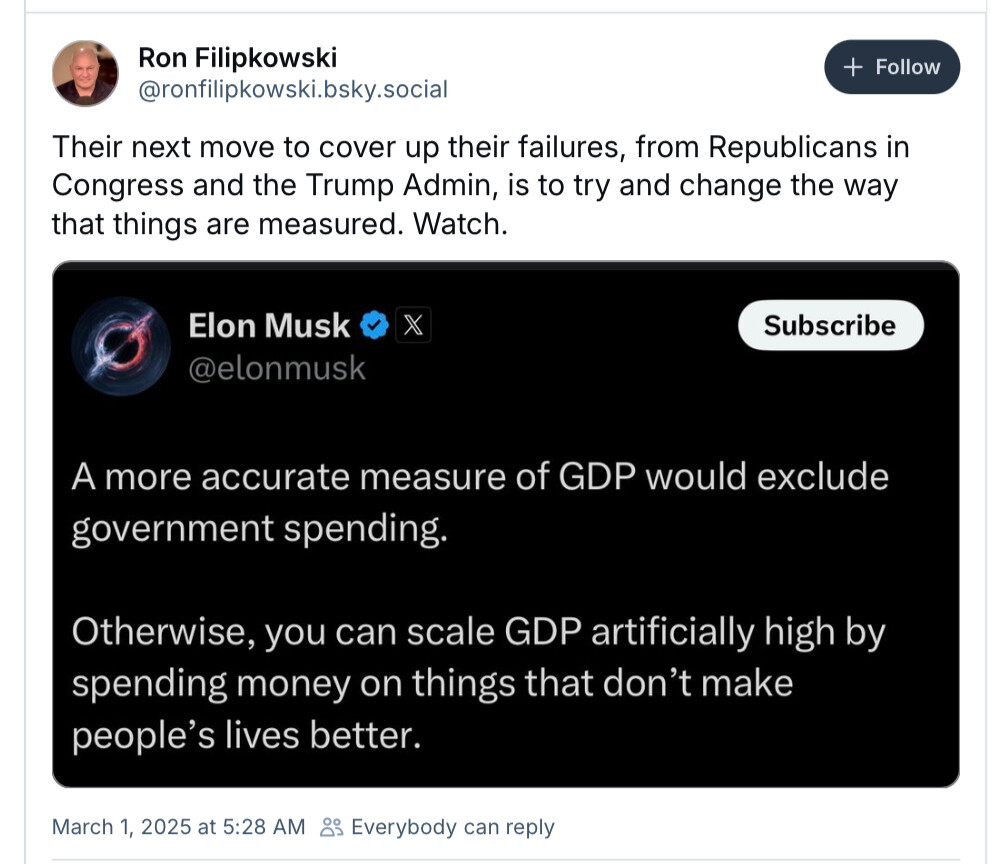Click the blue verified checkmark badge

[x=374, y=325]
